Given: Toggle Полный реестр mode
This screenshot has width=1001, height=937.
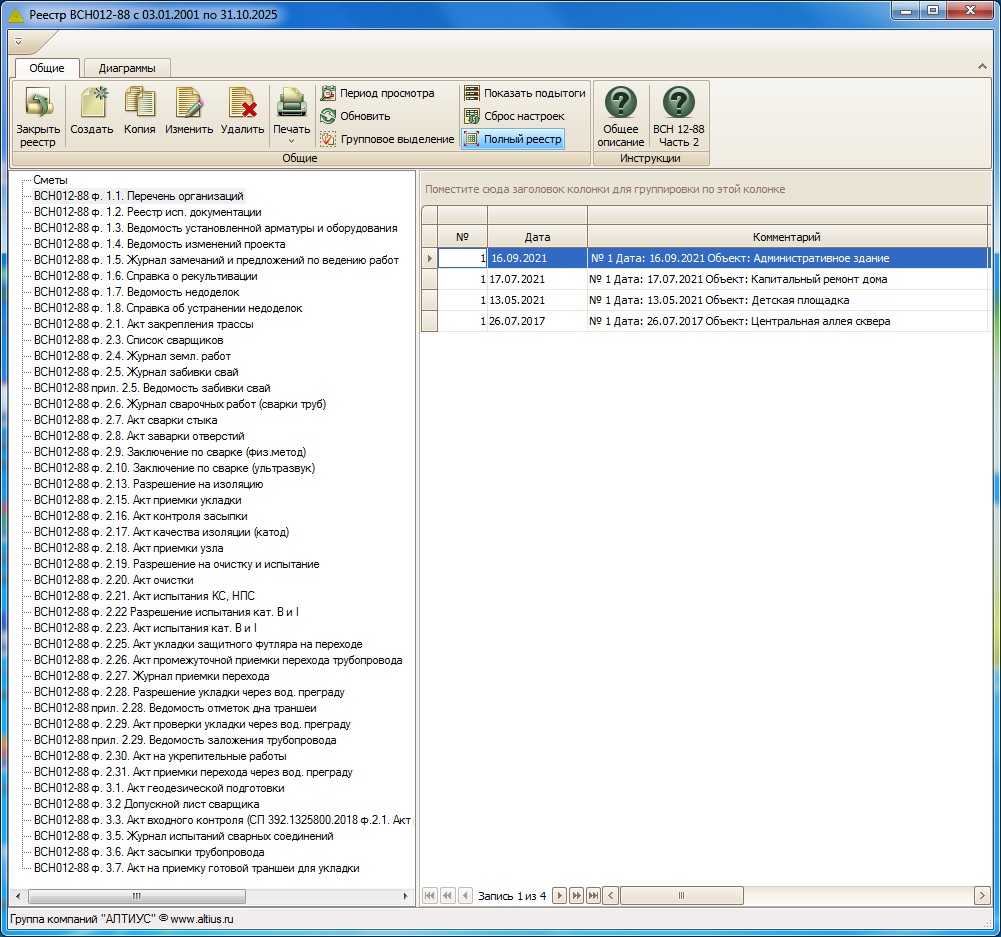Looking at the screenshot, I should [x=513, y=139].
